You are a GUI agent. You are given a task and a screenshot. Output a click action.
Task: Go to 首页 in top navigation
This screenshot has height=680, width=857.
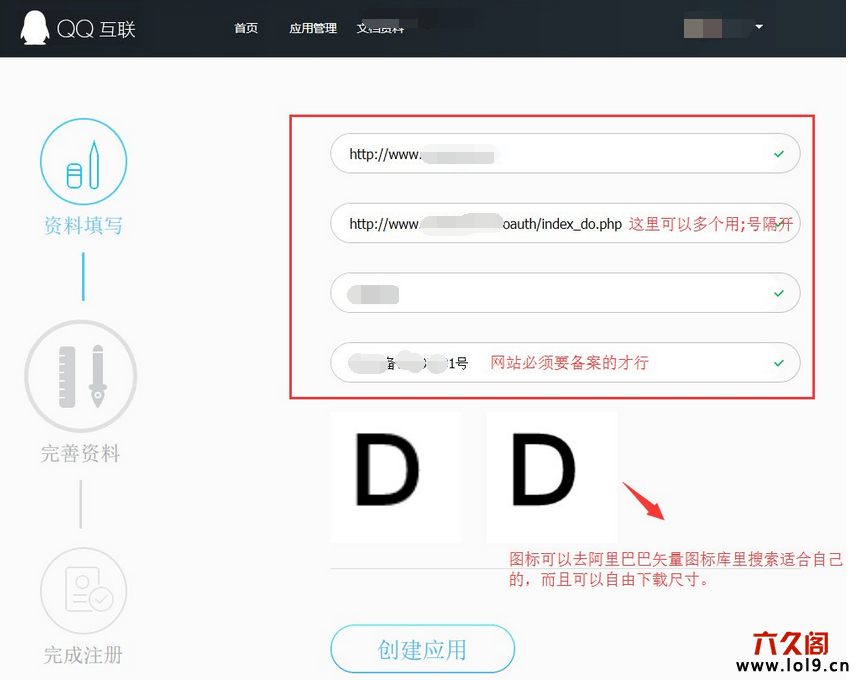pyautogui.click(x=246, y=28)
